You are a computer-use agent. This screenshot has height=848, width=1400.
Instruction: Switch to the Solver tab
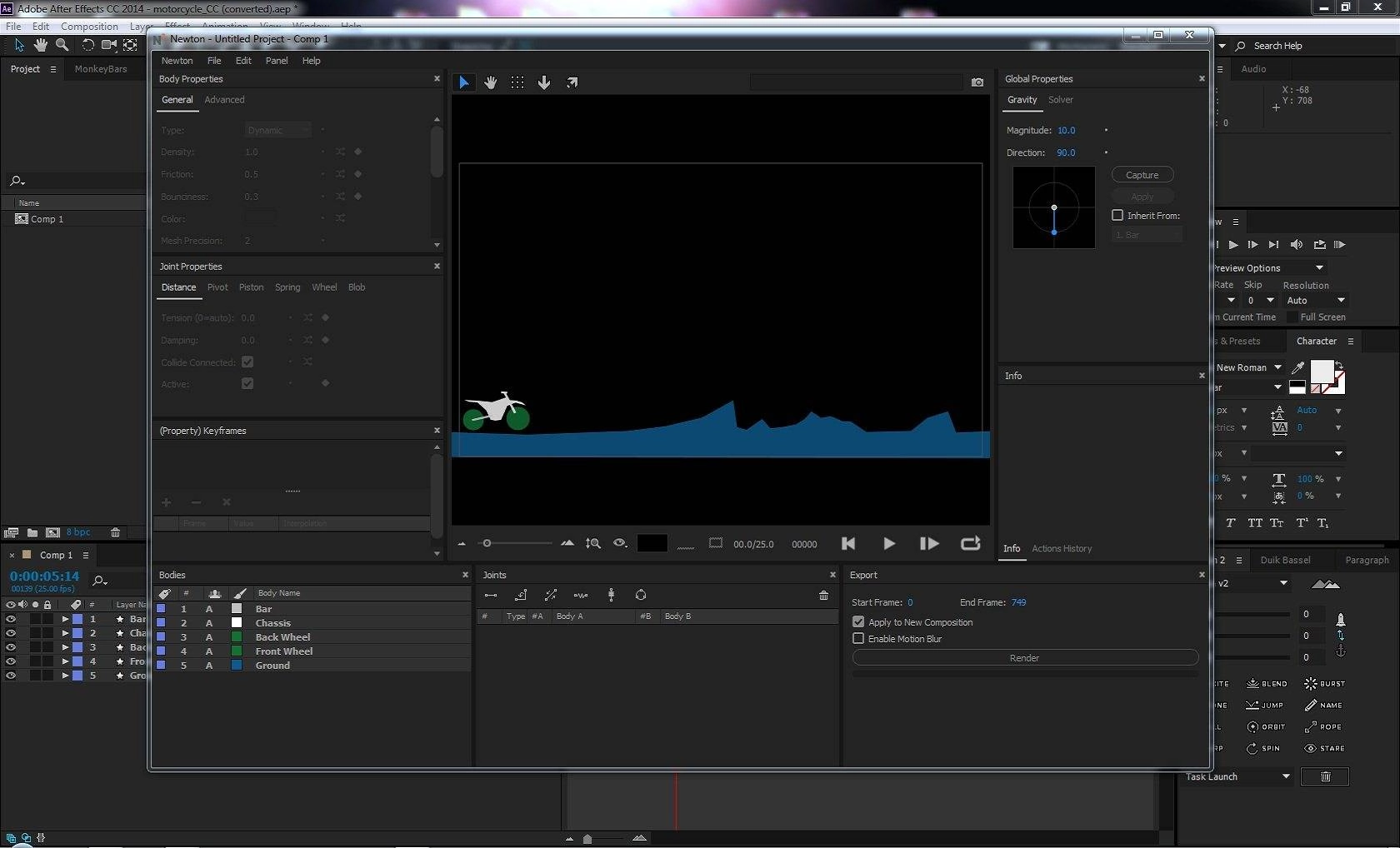[x=1060, y=99]
